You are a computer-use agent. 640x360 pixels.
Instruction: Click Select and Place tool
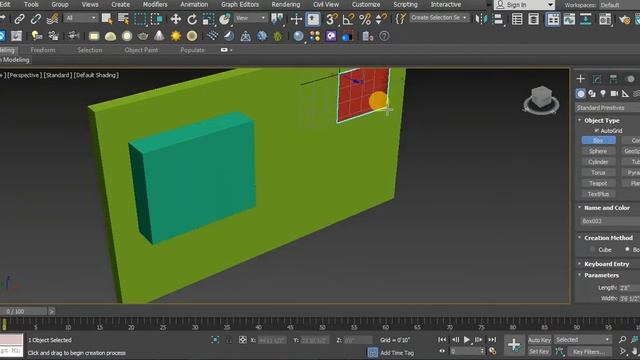(224, 19)
